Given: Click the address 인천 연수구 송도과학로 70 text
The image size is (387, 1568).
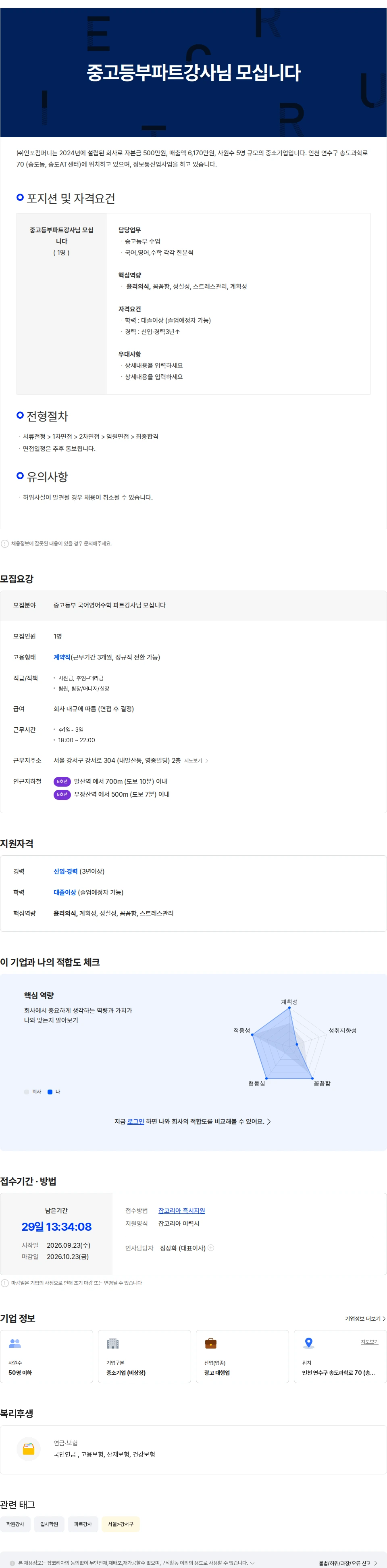Looking at the screenshot, I should coord(338,1373).
